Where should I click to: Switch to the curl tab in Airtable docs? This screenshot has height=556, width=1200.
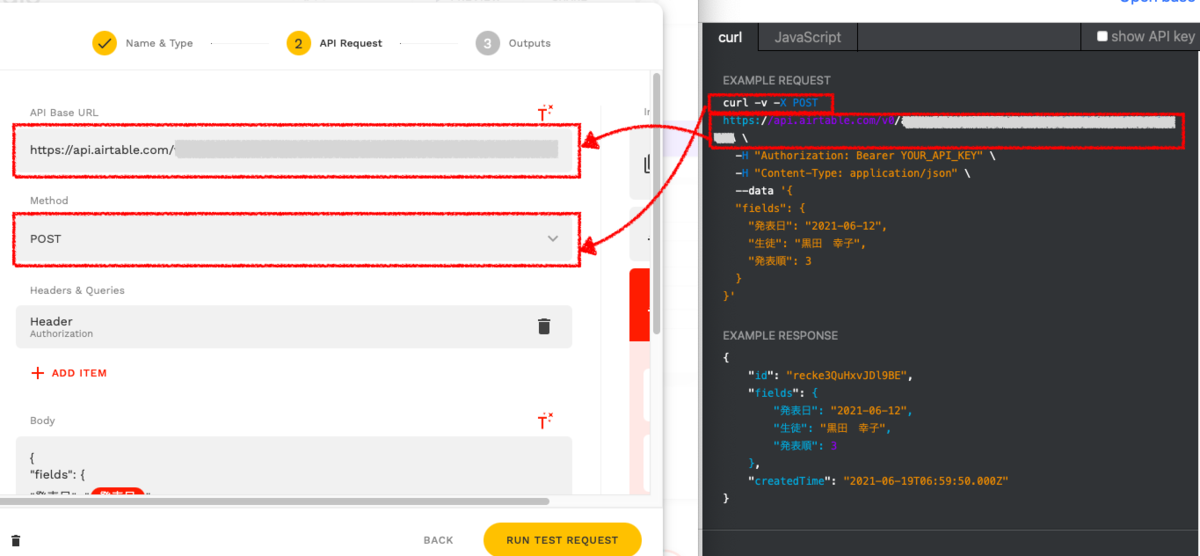[x=730, y=37]
